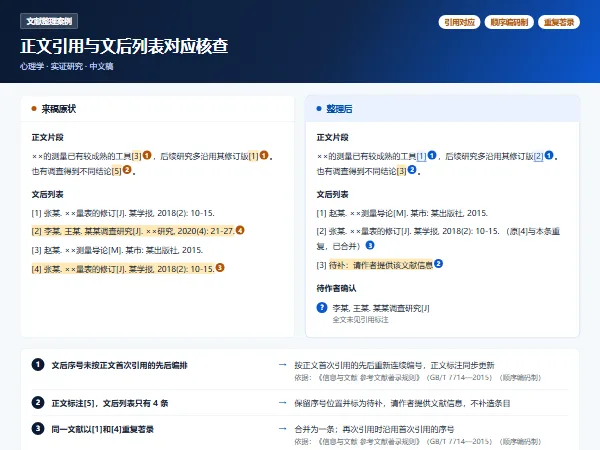Click the 文献整理案例 badge in header
This screenshot has height=450, width=600.
pos(49,21)
